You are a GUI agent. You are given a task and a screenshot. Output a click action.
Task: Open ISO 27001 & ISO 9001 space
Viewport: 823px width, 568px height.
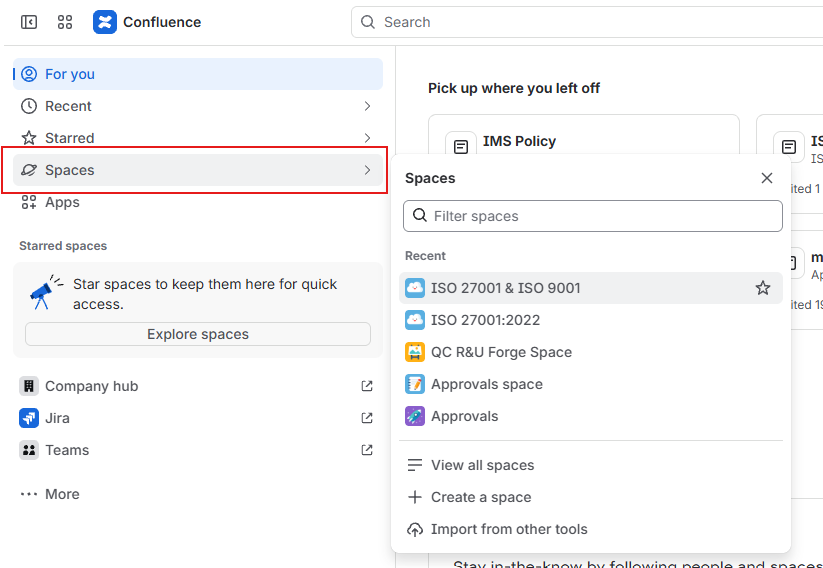click(591, 288)
